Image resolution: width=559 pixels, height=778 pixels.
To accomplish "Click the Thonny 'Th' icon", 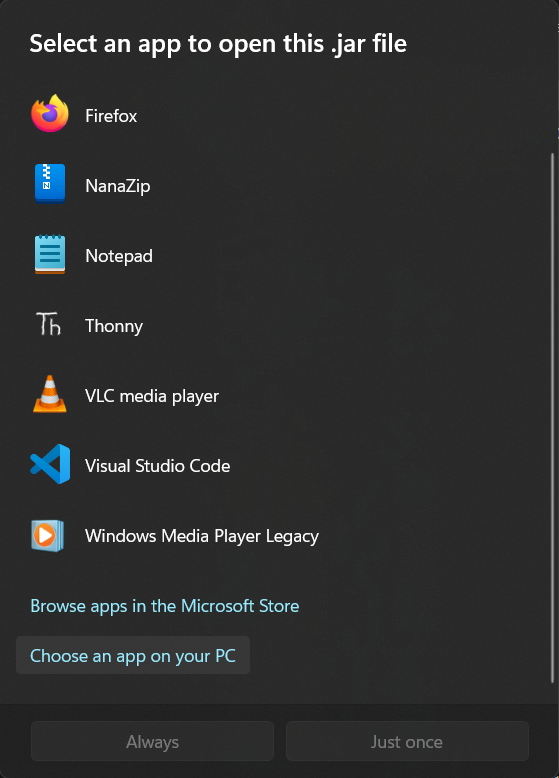I will [49, 324].
